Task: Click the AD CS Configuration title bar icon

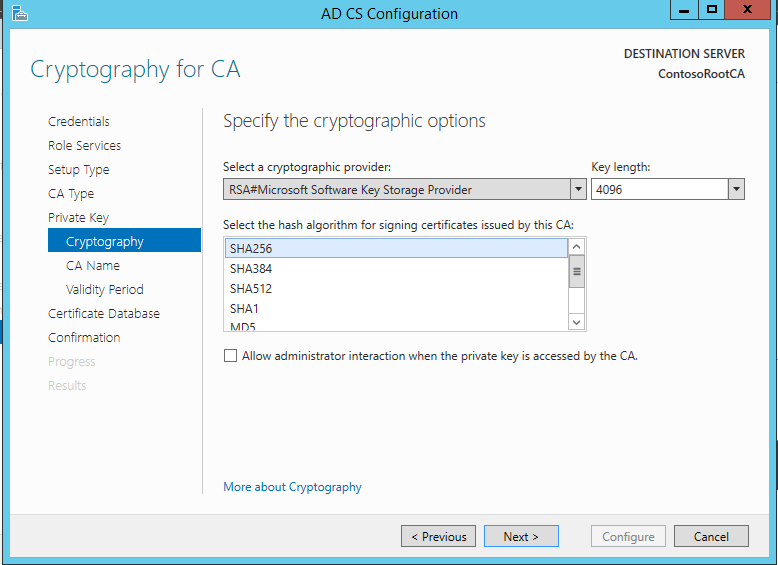Action: (19, 13)
